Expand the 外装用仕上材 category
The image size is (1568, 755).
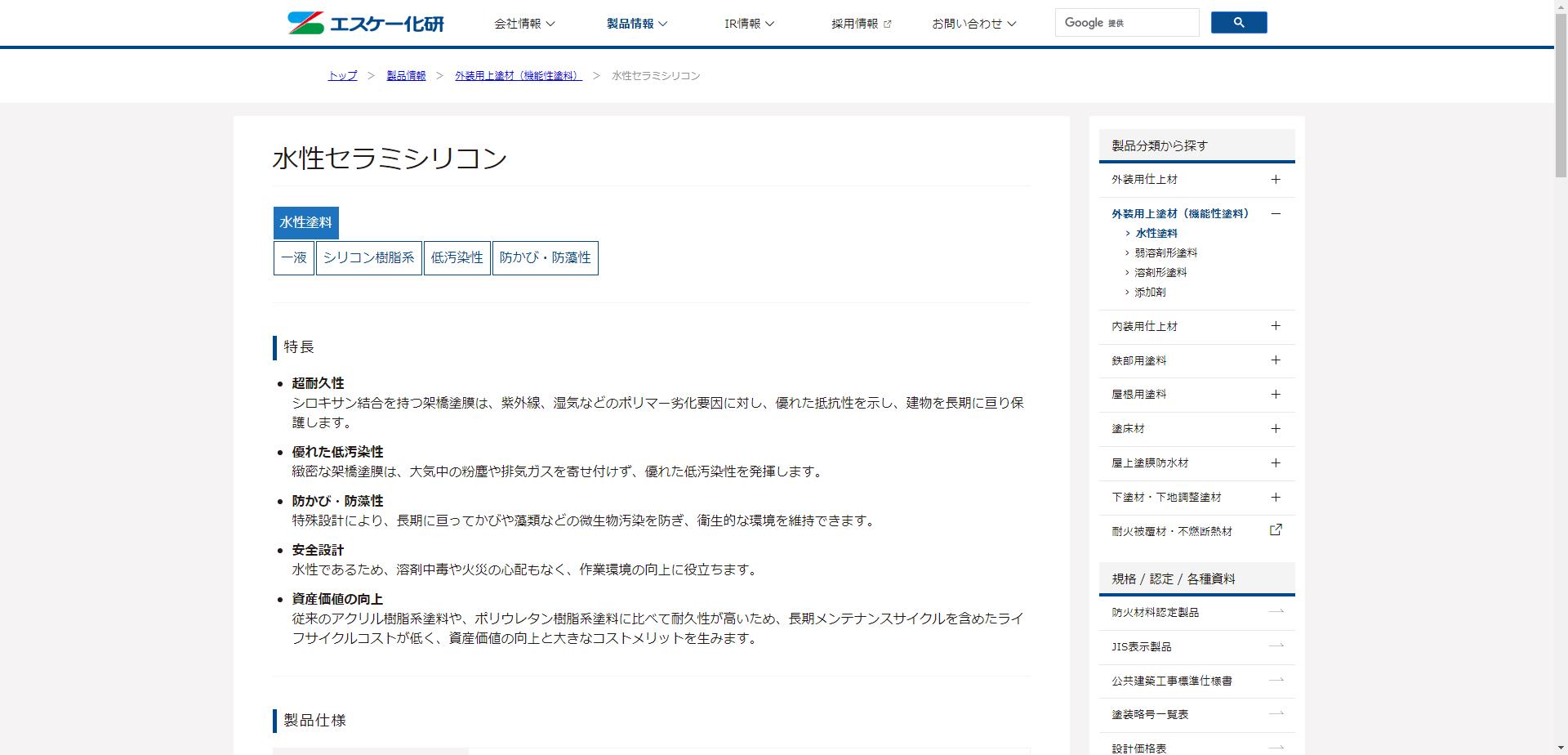tap(1276, 179)
